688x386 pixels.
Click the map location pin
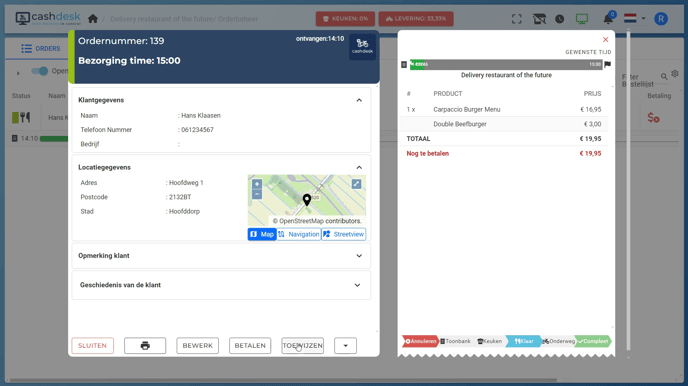pos(307,200)
